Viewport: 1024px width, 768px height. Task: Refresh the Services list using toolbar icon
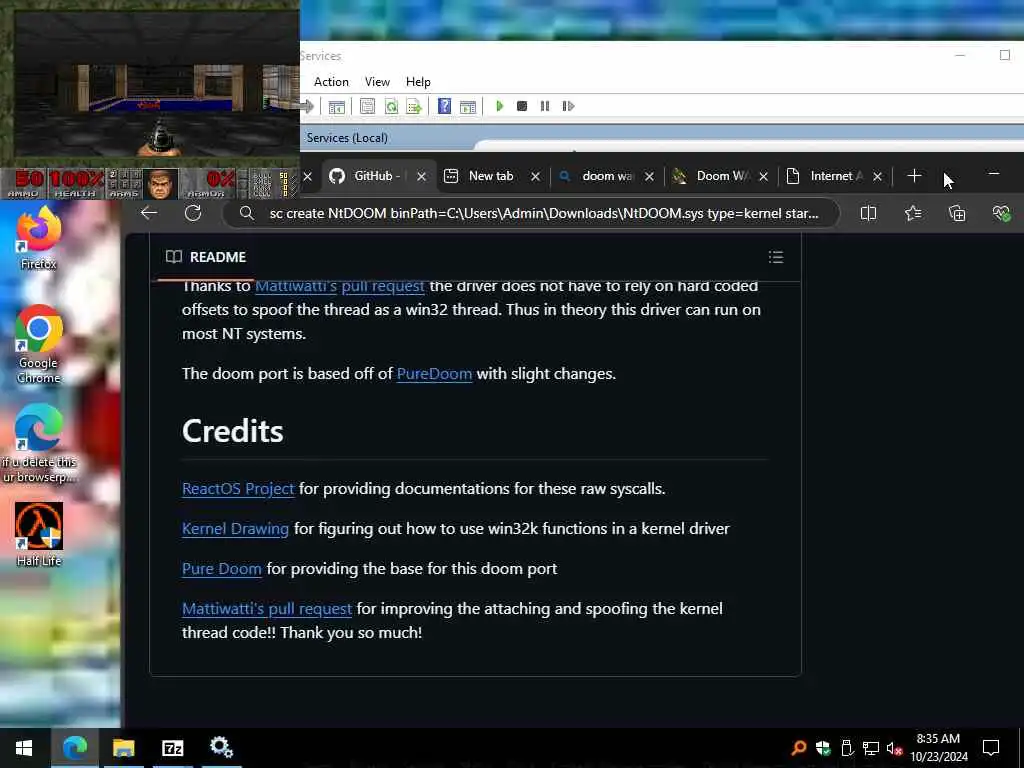click(391, 106)
